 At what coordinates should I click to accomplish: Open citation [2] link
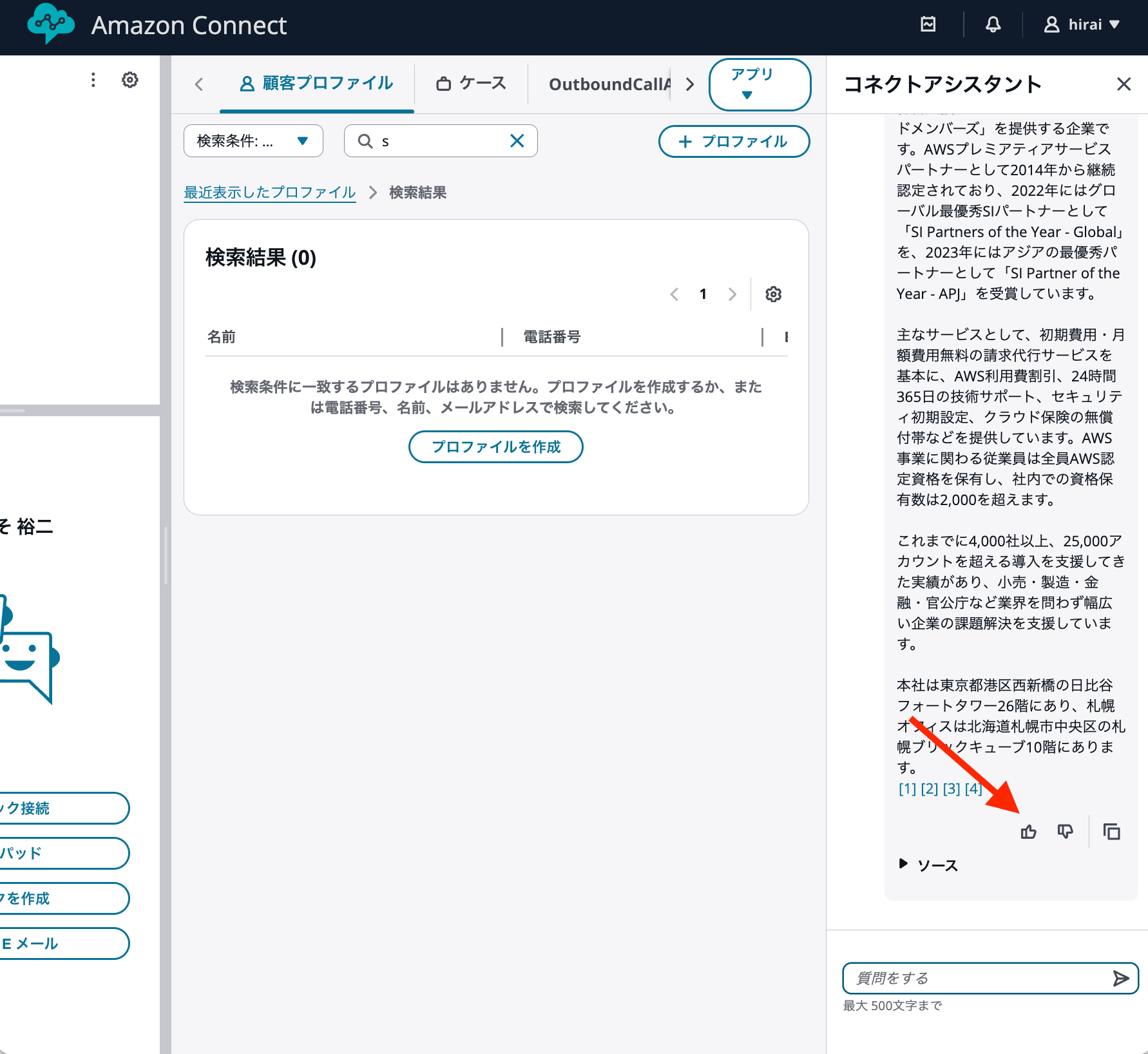tap(929, 789)
